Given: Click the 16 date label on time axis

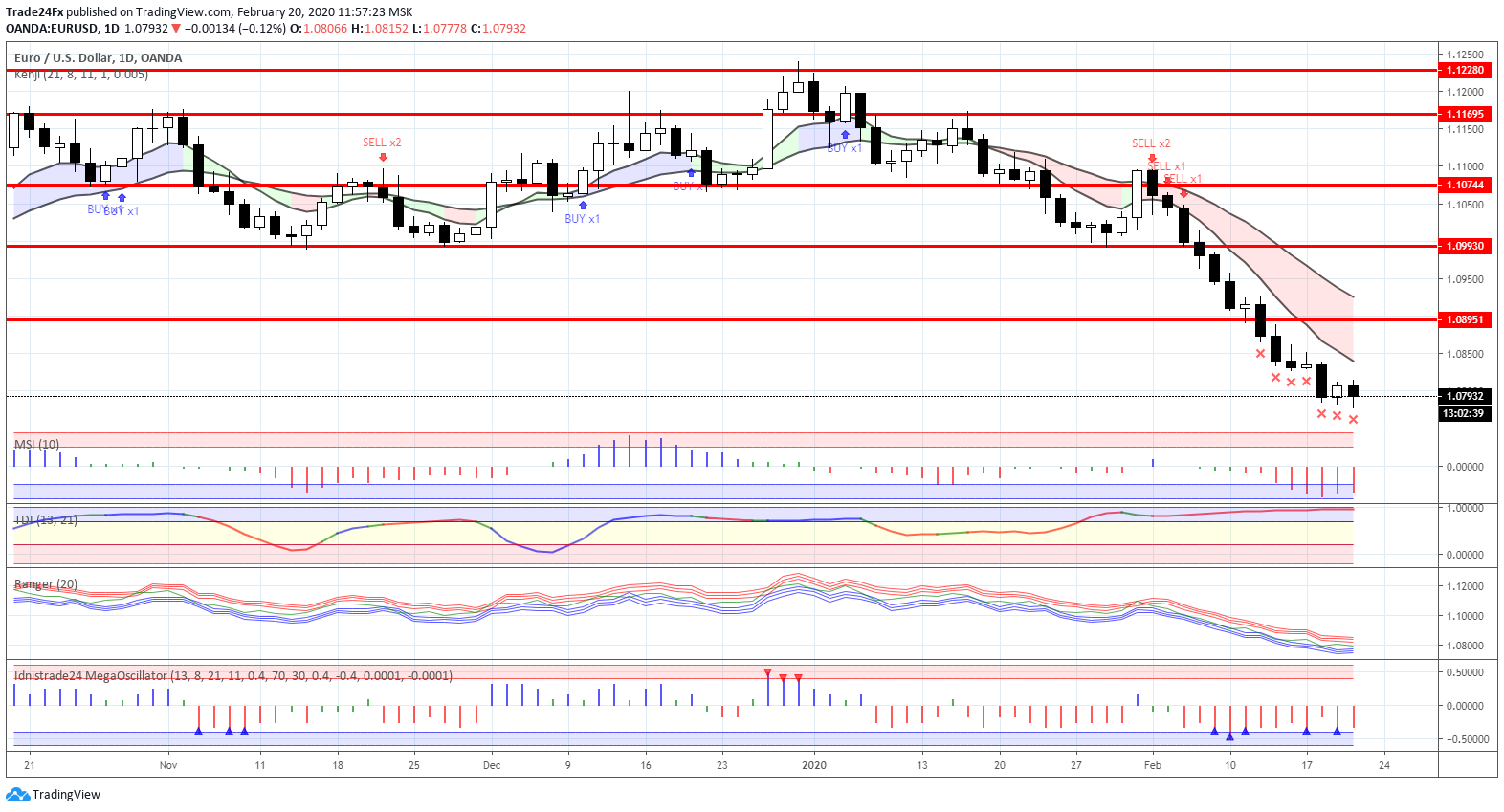Looking at the screenshot, I should pos(646,765).
